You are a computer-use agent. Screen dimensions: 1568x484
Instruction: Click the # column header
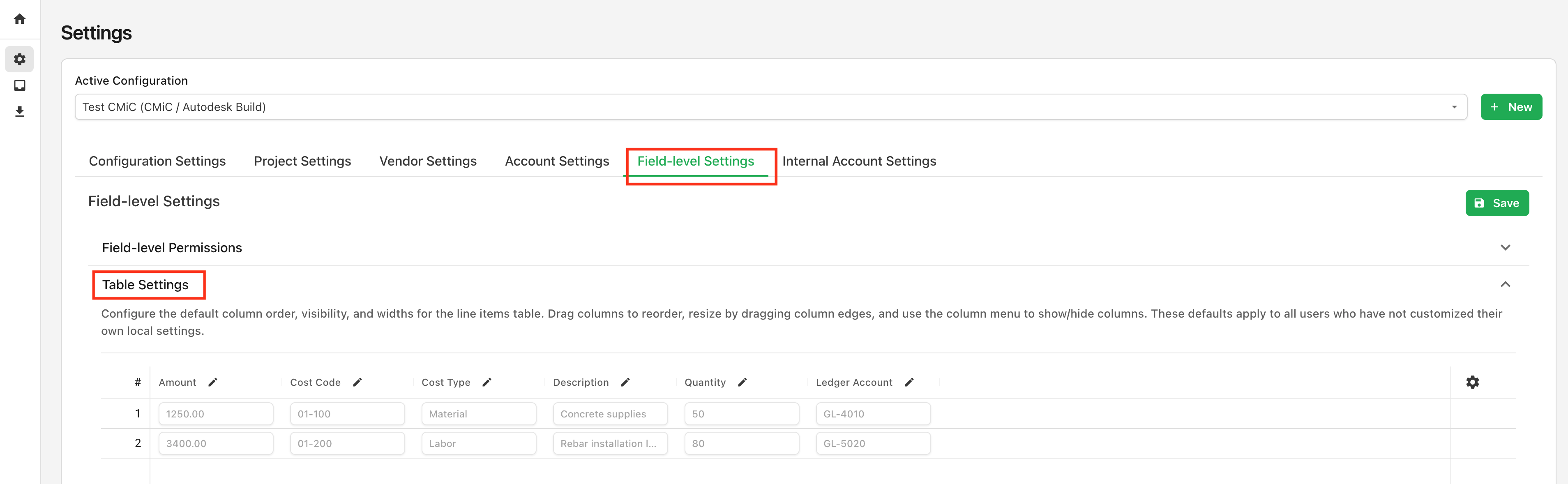(x=138, y=383)
